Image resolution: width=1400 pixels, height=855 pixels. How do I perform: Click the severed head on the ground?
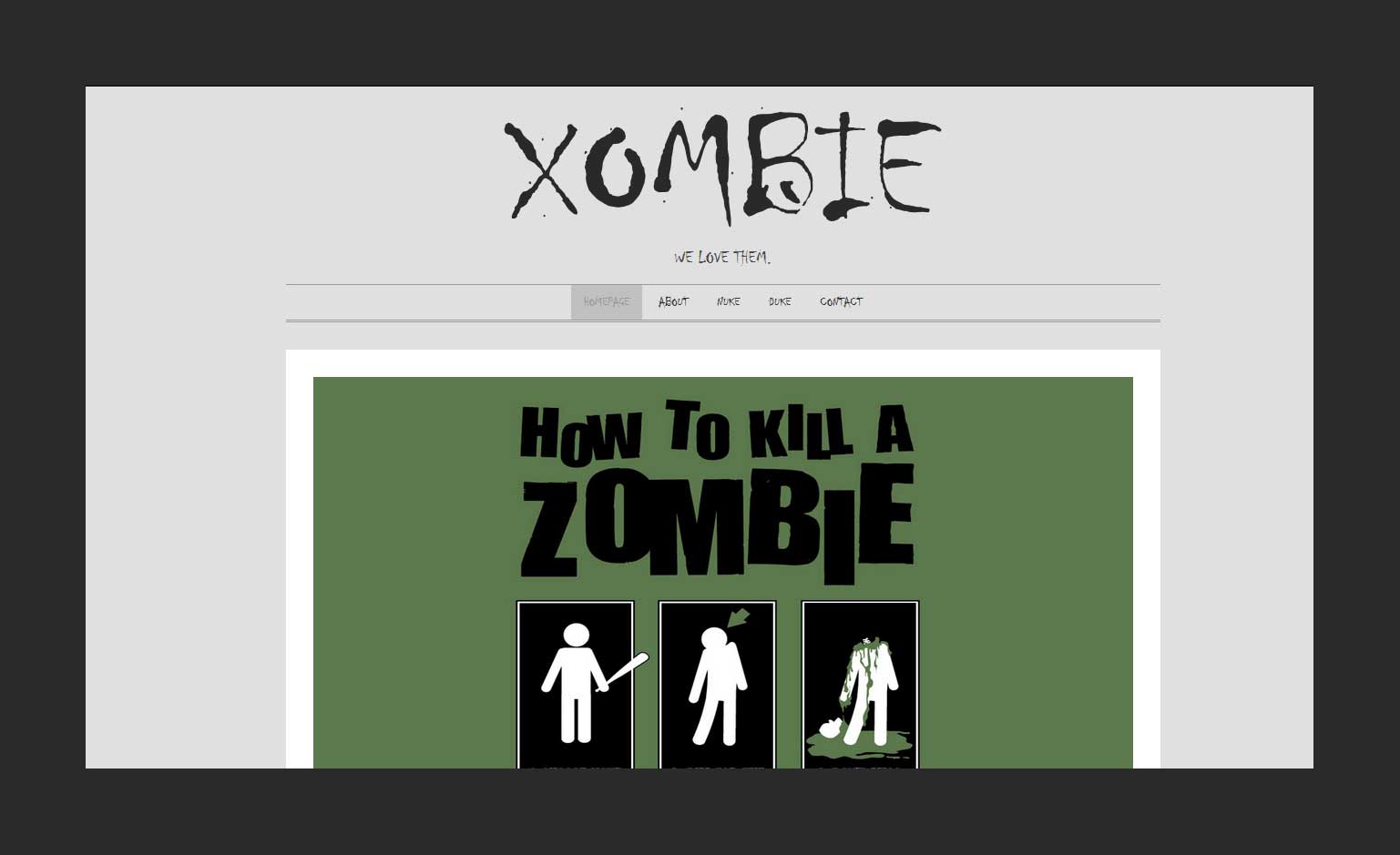point(830,728)
